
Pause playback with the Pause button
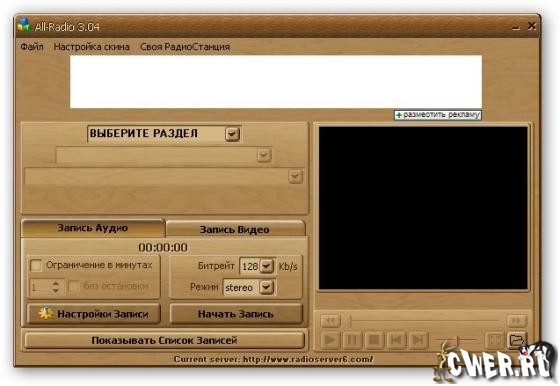pyautogui.click(x=352, y=340)
